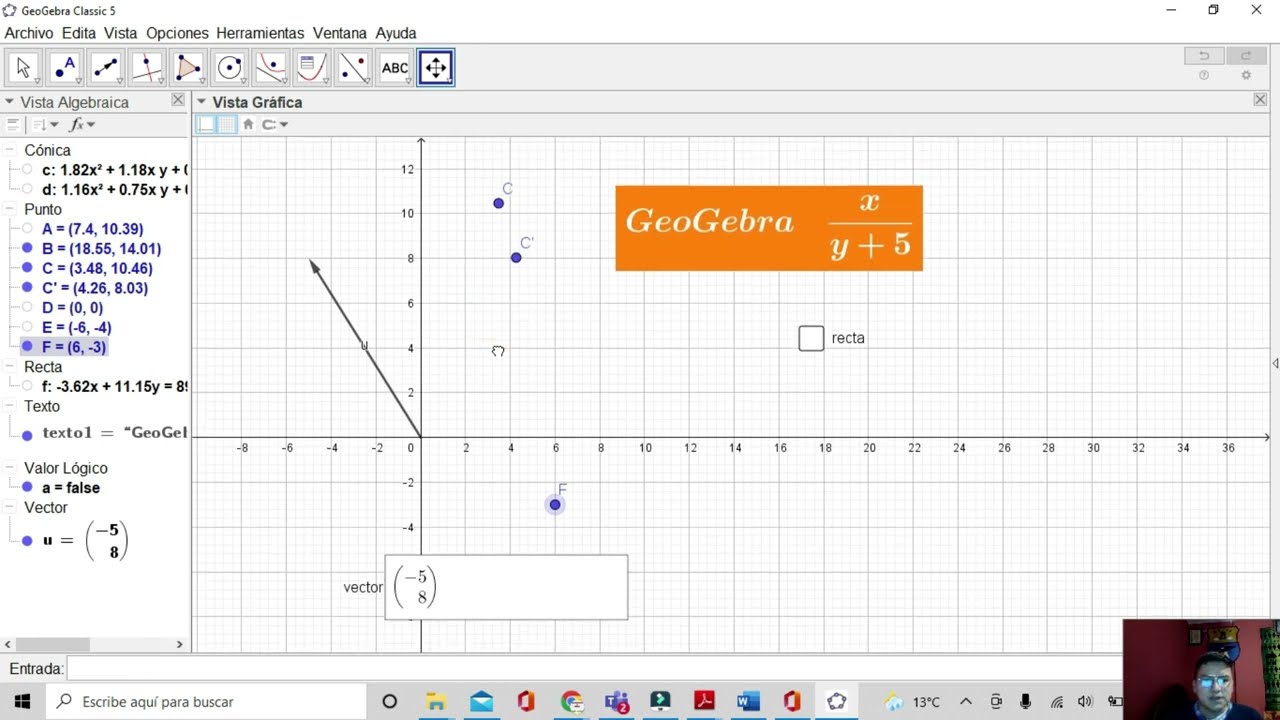Toggle visibility of vector u
This screenshot has height=720, width=1280.
pyautogui.click(x=28, y=541)
